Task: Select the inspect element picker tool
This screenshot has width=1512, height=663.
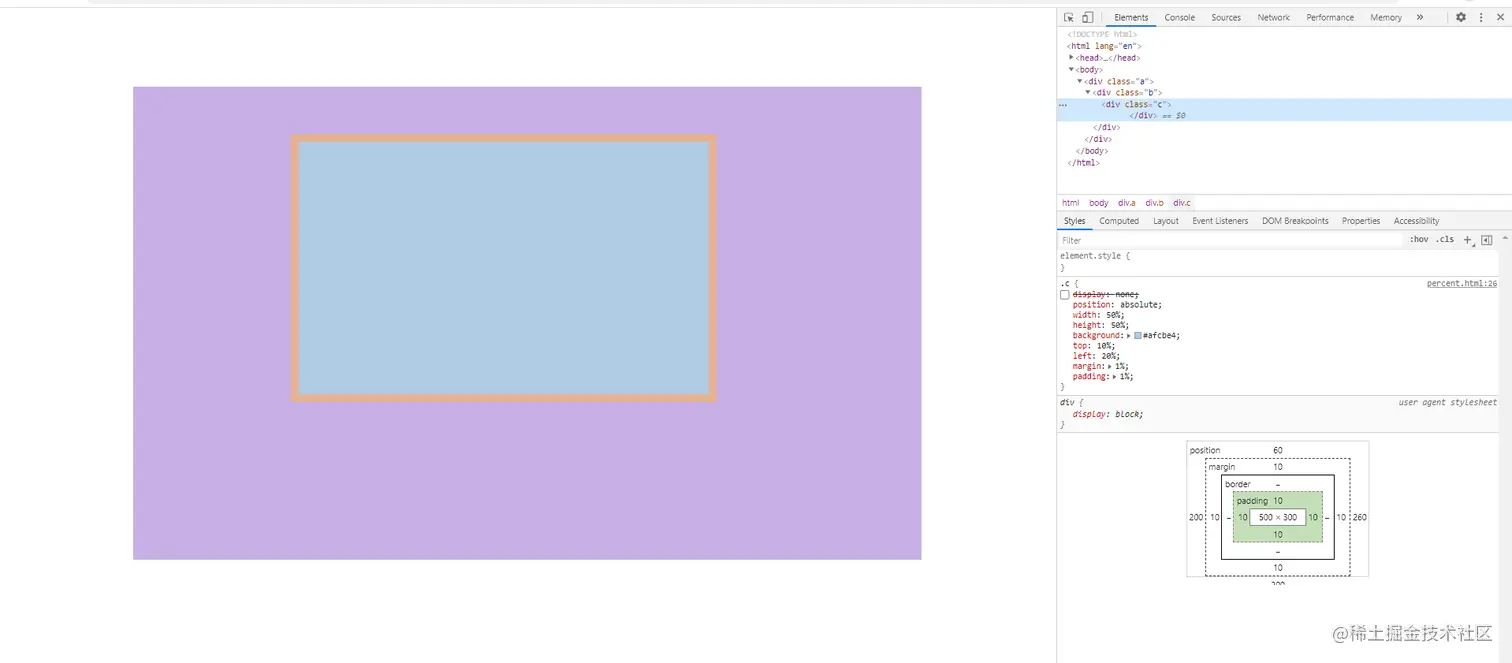Action: tap(1069, 17)
